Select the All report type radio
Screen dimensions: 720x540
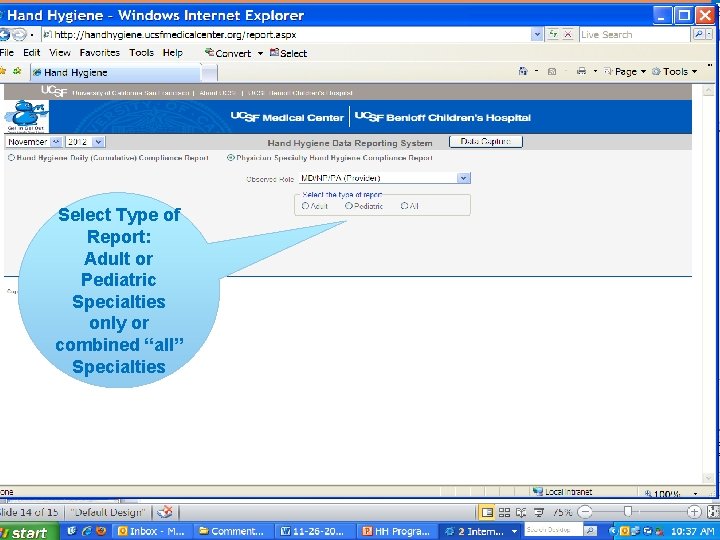[x=404, y=206]
